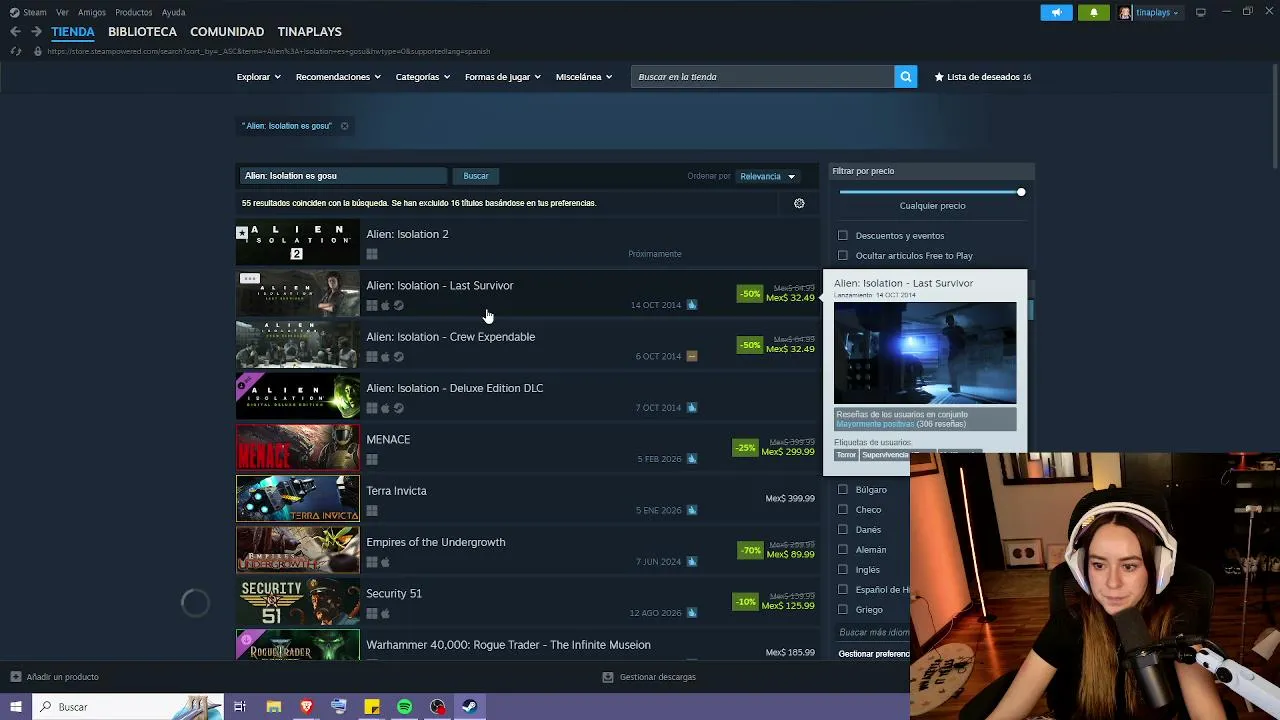Open the OBS icon on the taskbar
1280x720 pixels.
(x=437, y=707)
